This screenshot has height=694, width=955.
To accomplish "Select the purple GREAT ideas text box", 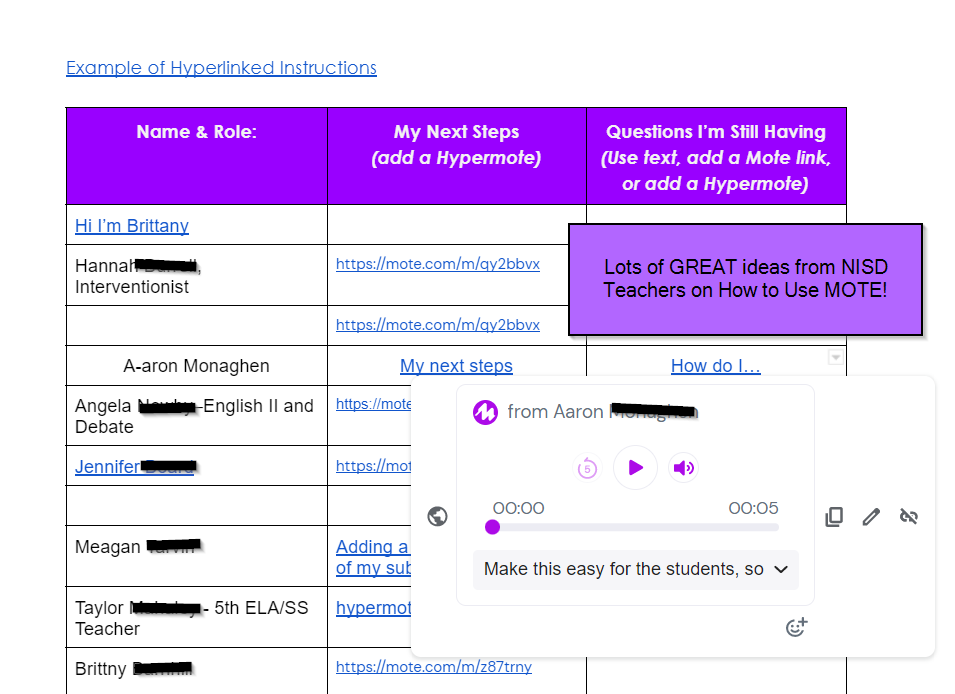I will click(745, 279).
